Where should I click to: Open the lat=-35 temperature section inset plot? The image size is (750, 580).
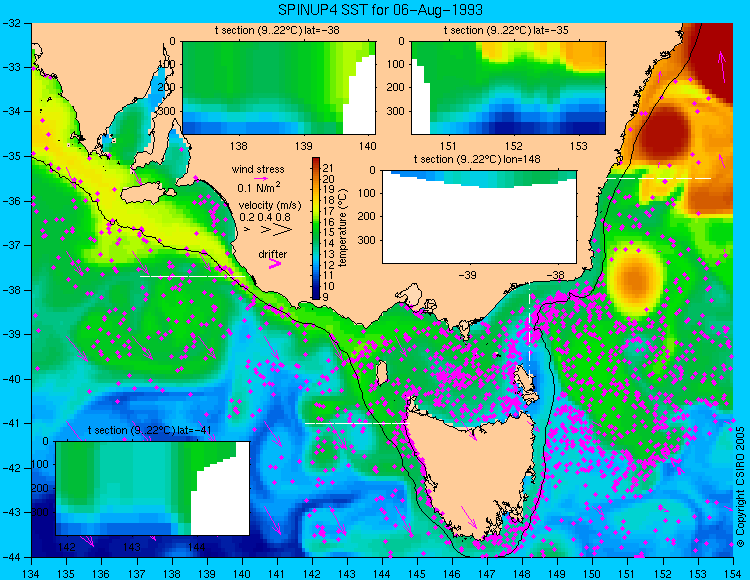click(508, 88)
